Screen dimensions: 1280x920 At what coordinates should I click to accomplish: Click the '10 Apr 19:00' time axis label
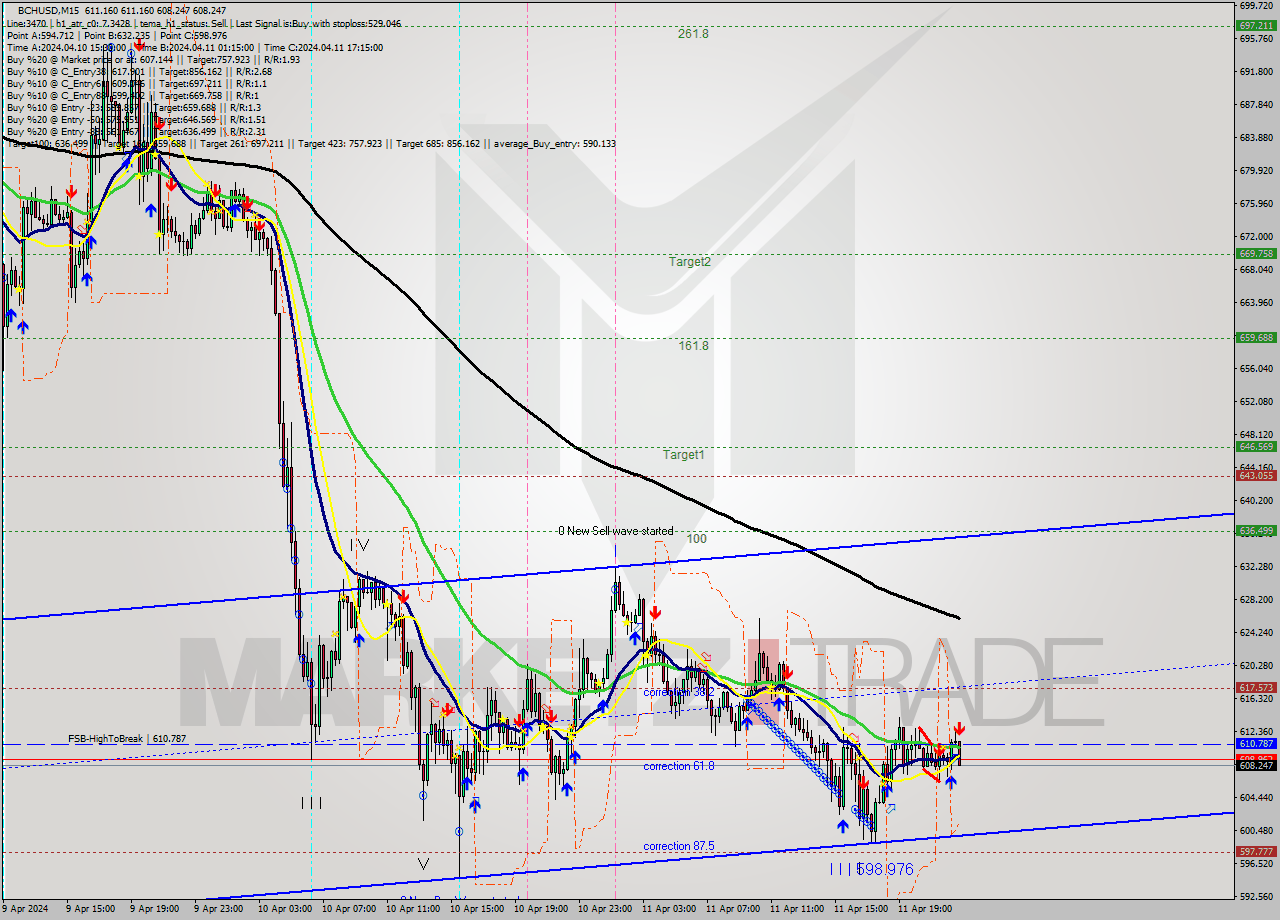[541, 910]
